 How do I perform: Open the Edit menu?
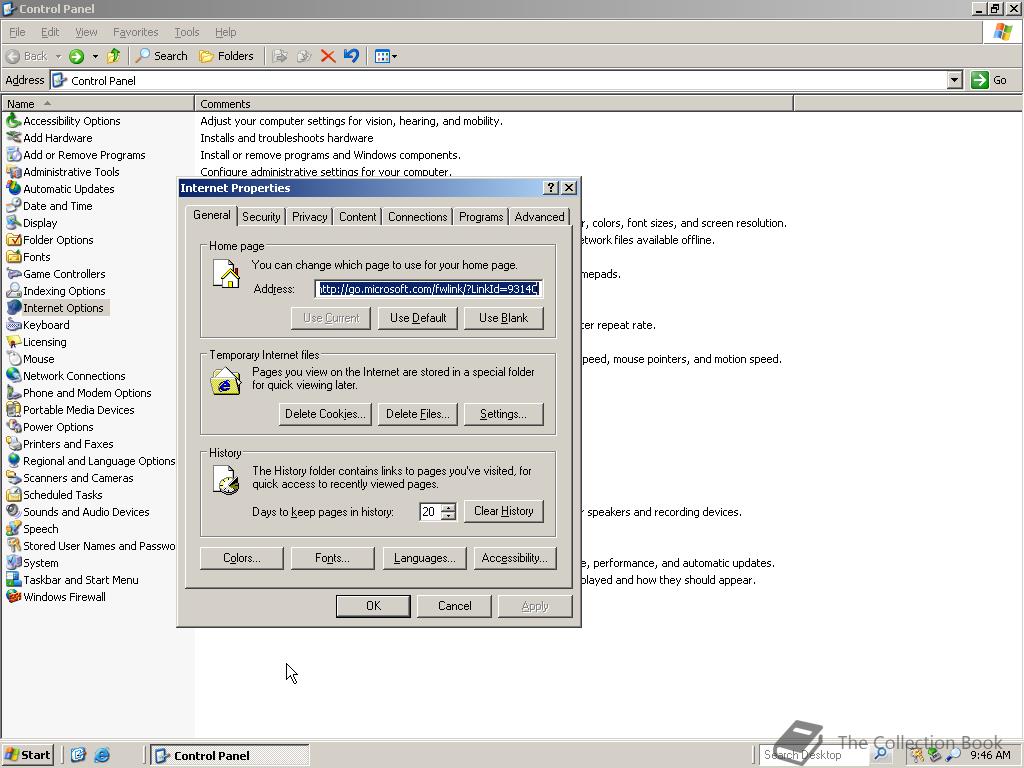tap(50, 32)
